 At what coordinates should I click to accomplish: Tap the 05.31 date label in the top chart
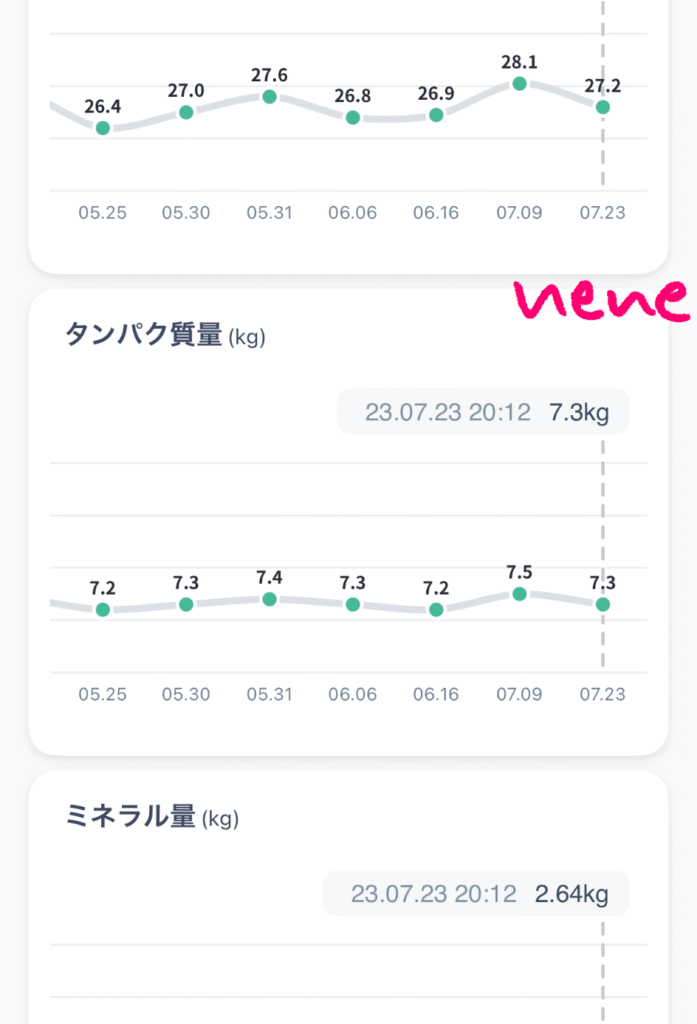pos(269,213)
